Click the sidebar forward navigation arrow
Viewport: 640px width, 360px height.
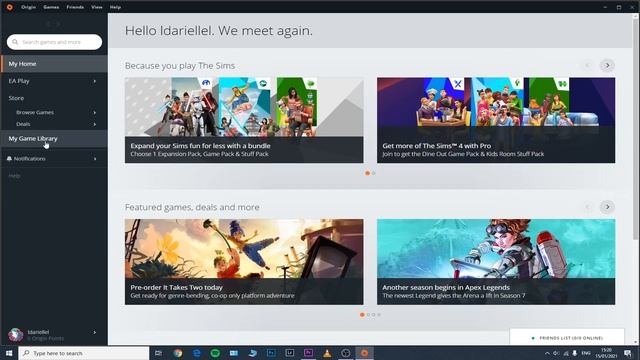click(58, 24)
